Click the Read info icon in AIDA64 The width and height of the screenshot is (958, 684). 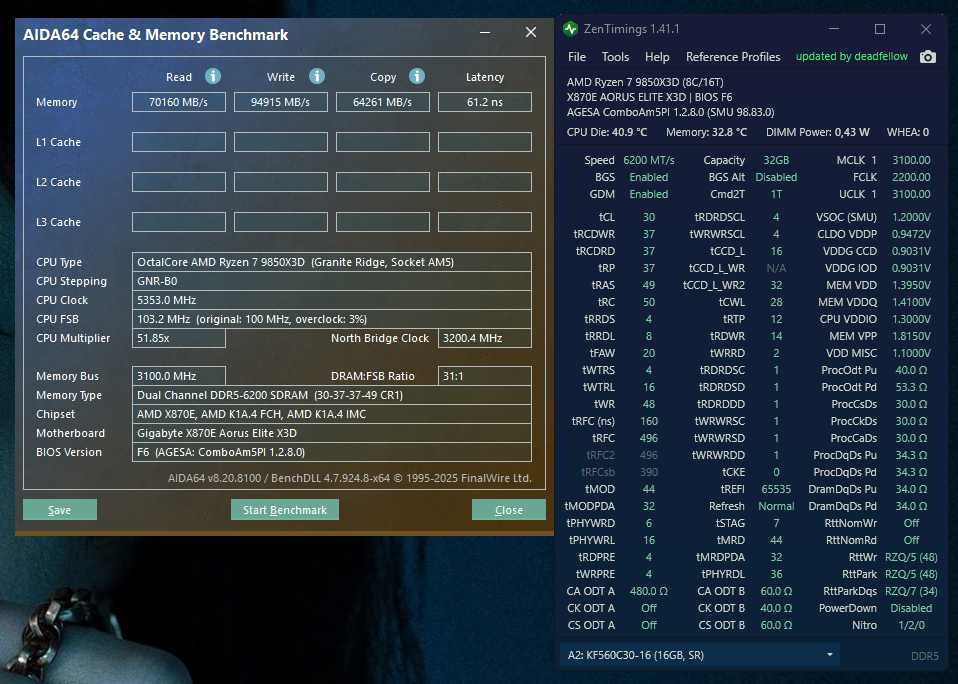point(213,76)
